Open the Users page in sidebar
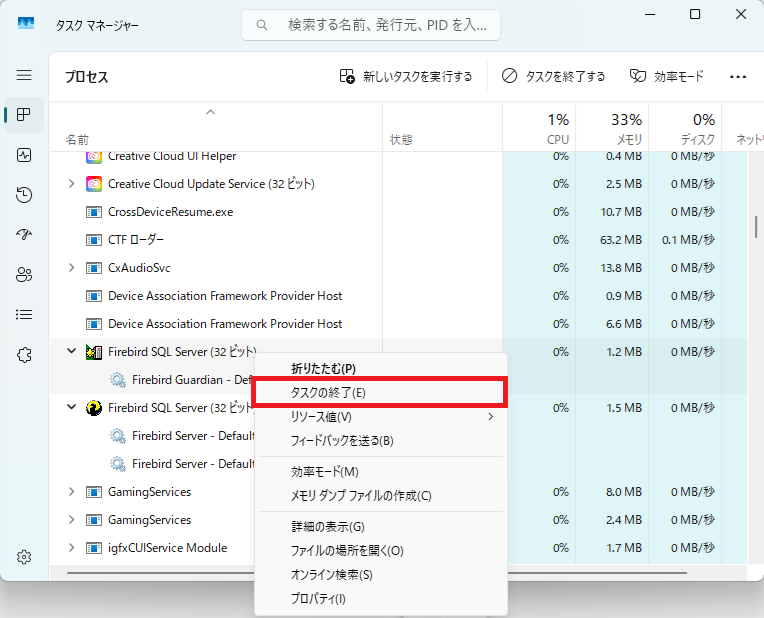This screenshot has height=618, width=764. pyautogui.click(x=24, y=275)
